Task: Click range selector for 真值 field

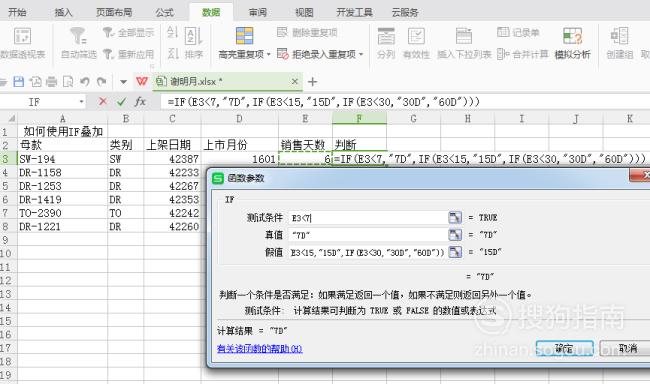Action: 455,235
